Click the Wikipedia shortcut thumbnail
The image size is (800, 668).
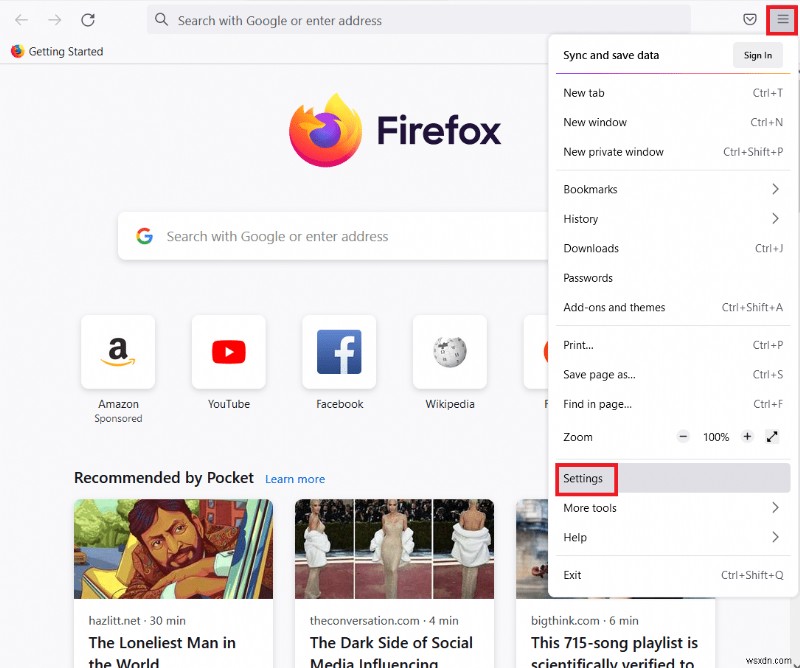(450, 352)
